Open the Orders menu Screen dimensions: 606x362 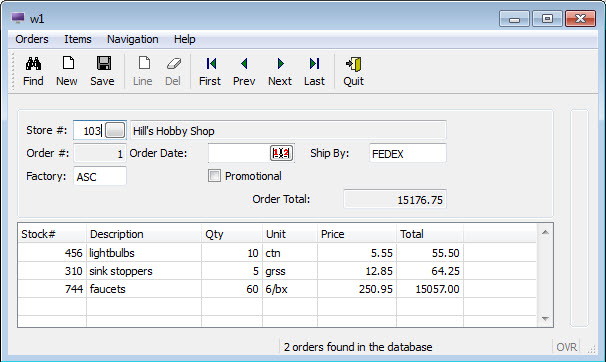(32, 39)
